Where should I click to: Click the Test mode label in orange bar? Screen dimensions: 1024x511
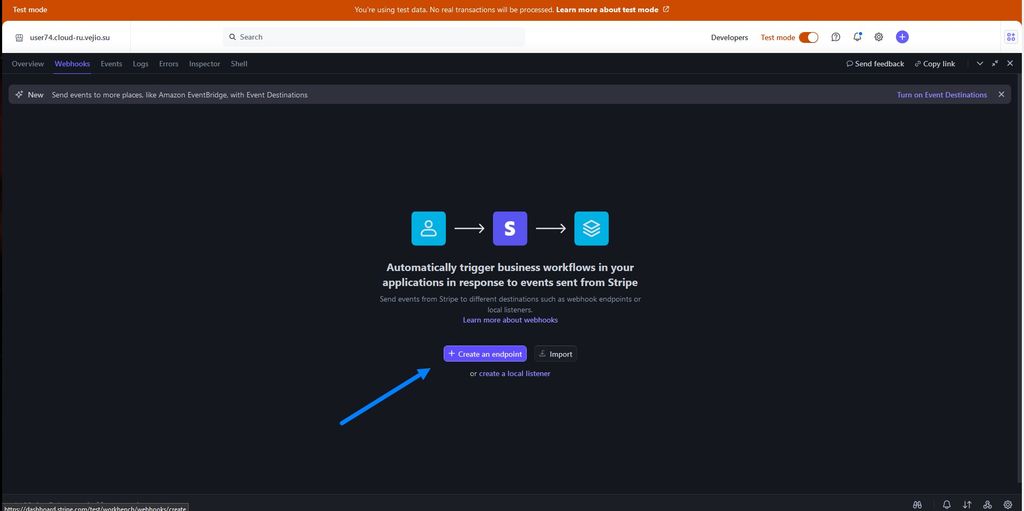(x=30, y=9)
